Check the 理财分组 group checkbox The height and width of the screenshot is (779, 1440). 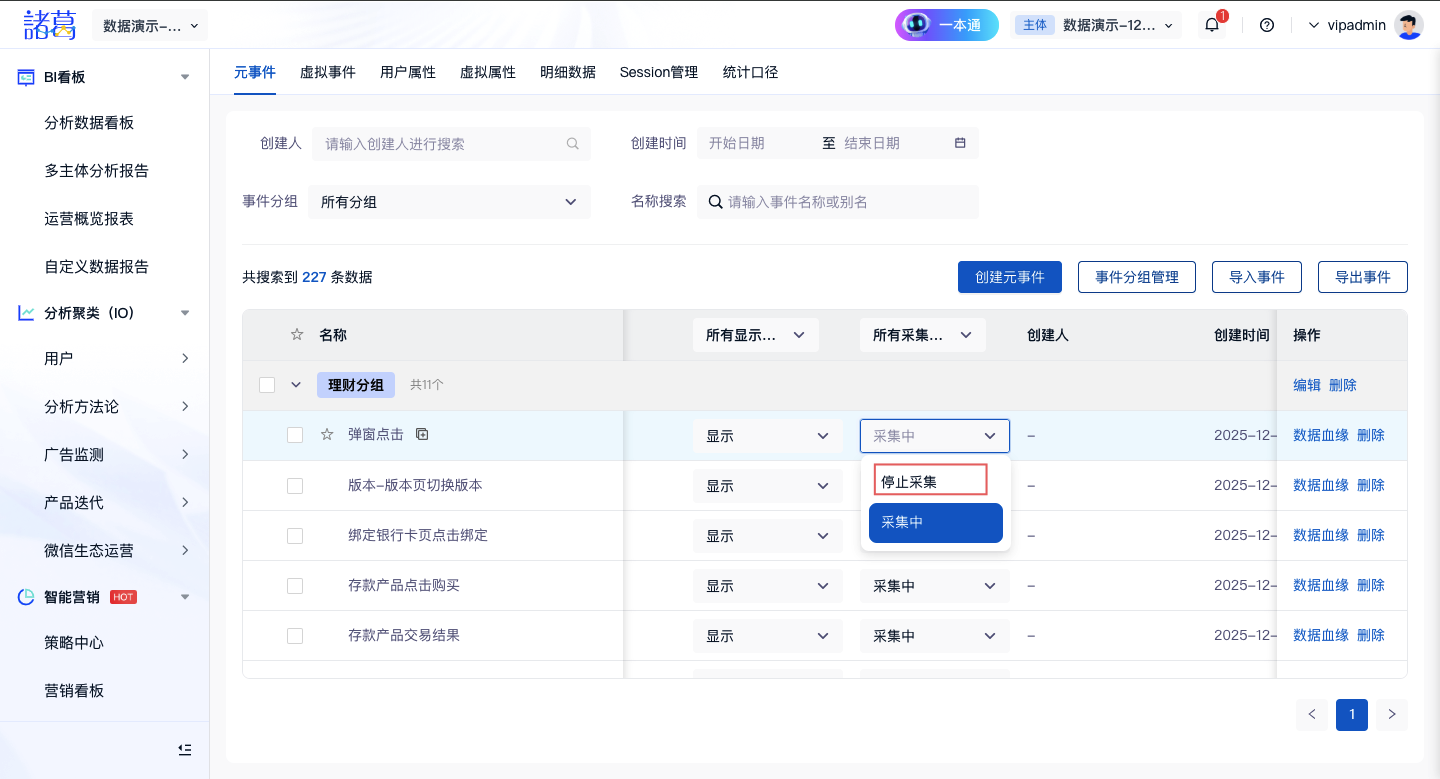267,385
